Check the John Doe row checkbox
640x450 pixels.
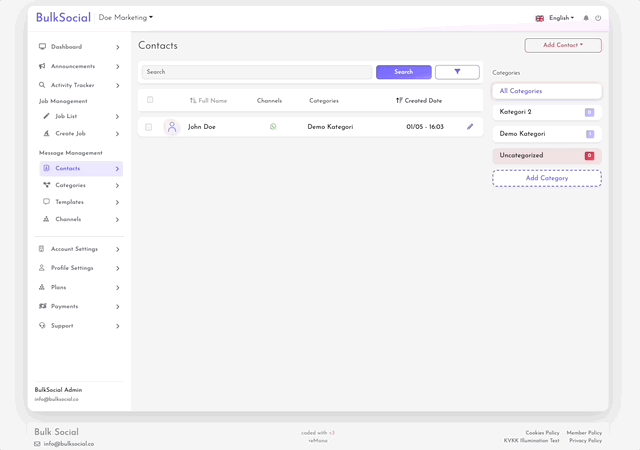(x=149, y=127)
